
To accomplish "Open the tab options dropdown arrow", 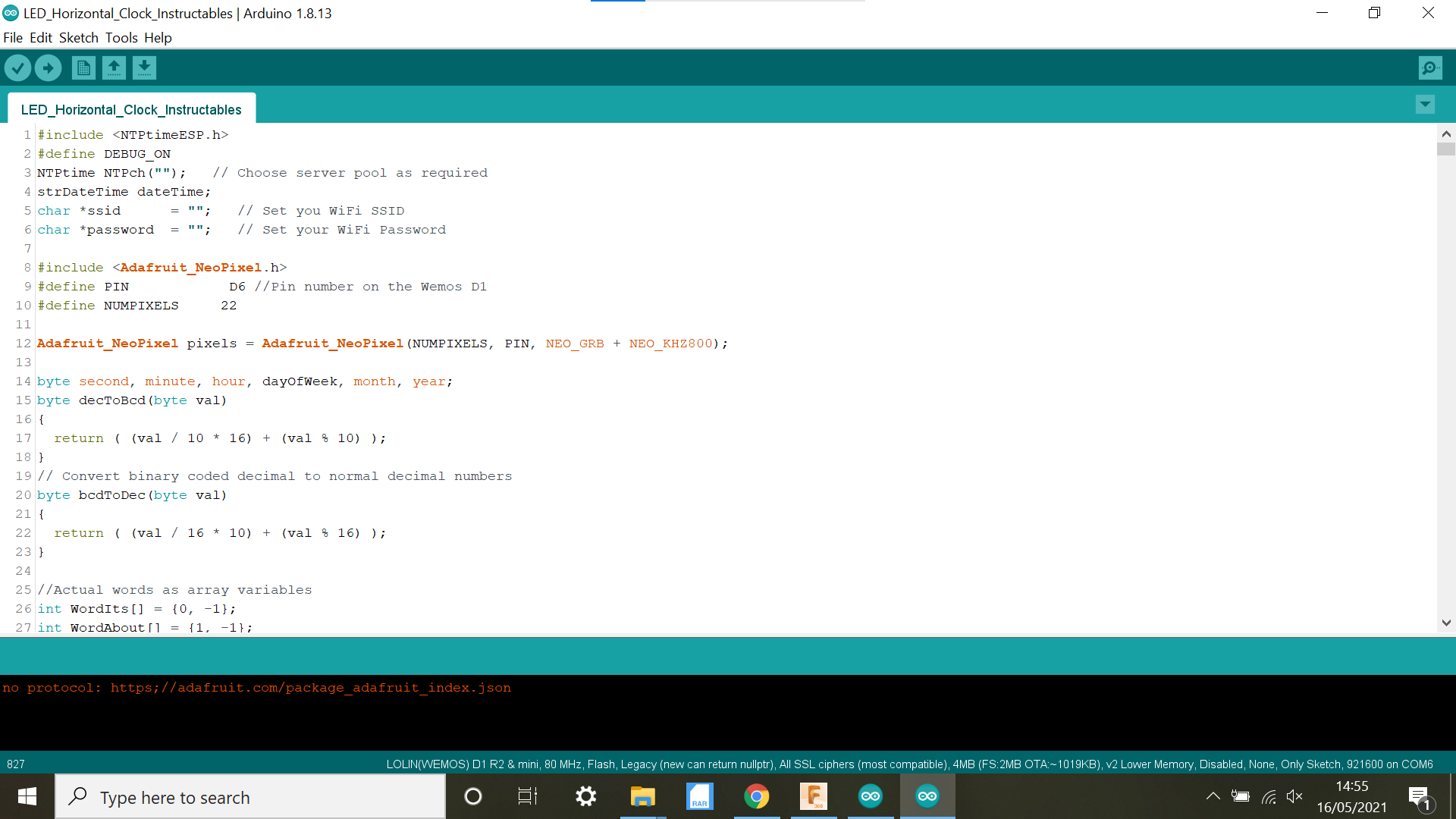I will [x=1425, y=105].
